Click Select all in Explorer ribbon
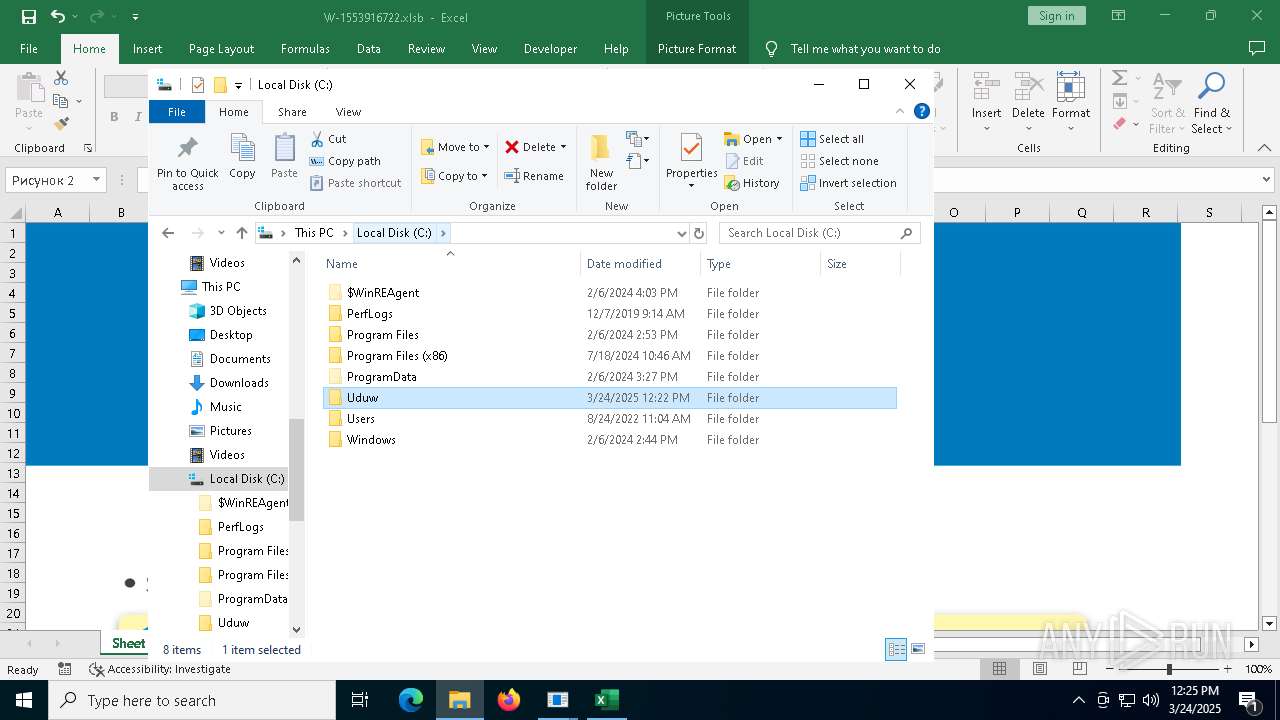1280x720 pixels. coord(832,139)
